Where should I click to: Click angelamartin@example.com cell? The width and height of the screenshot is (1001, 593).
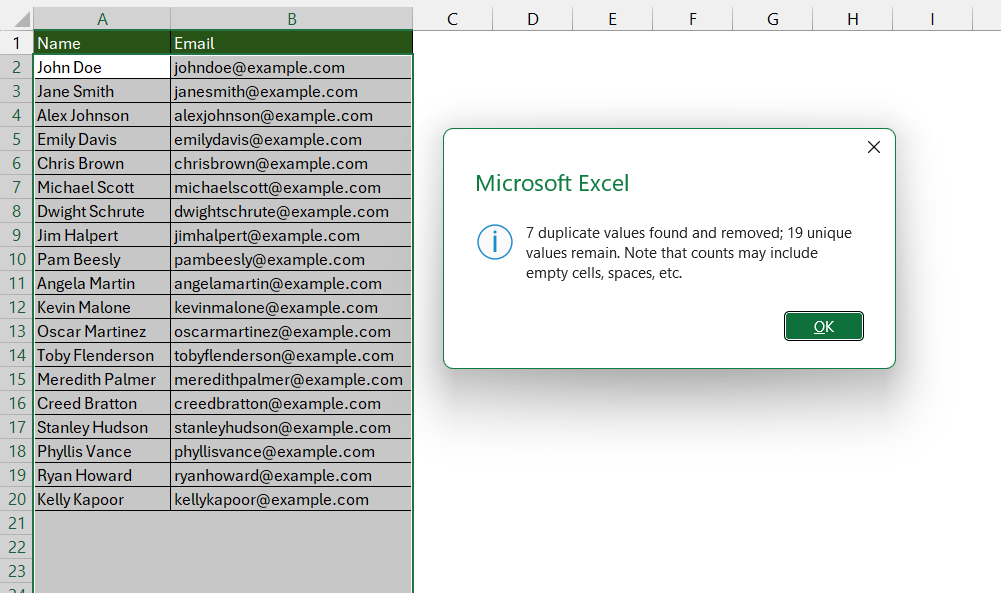(292, 283)
